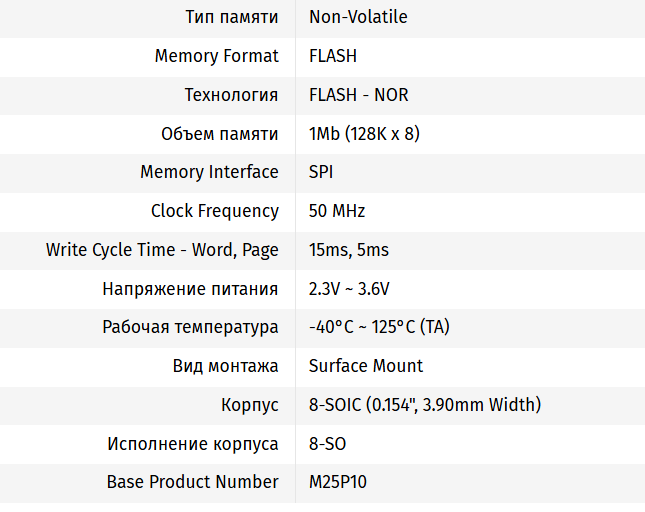Image resolution: width=645 pixels, height=512 pixels.
Task: Click the SPI interface value
Action: (321, 172)
